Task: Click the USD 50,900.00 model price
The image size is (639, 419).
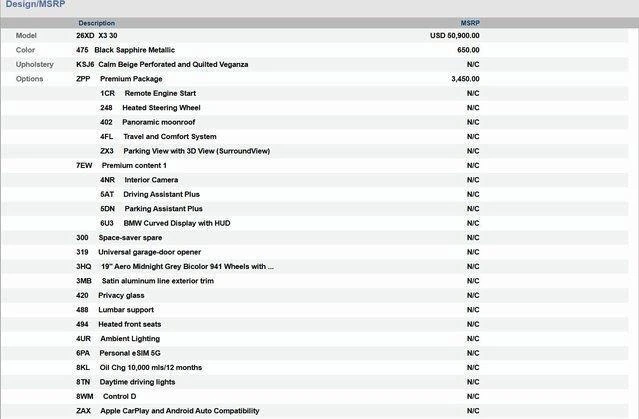Action: tap(454, 35)
